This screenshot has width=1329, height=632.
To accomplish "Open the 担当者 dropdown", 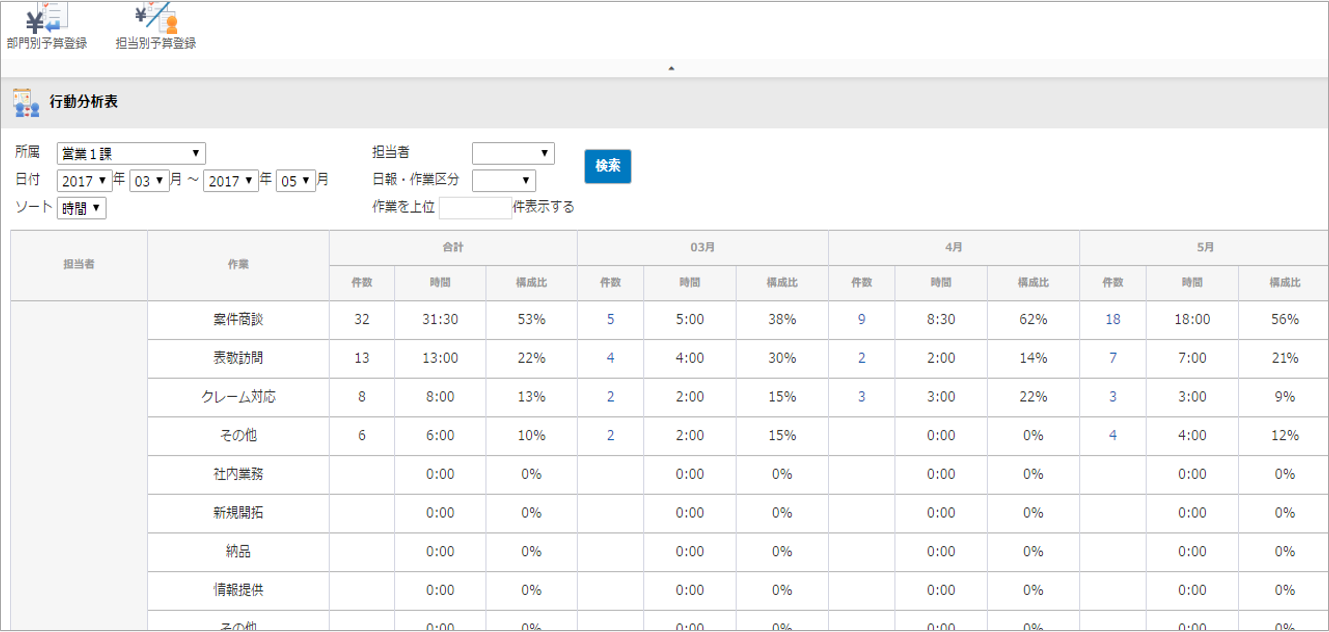I will 513,154.
